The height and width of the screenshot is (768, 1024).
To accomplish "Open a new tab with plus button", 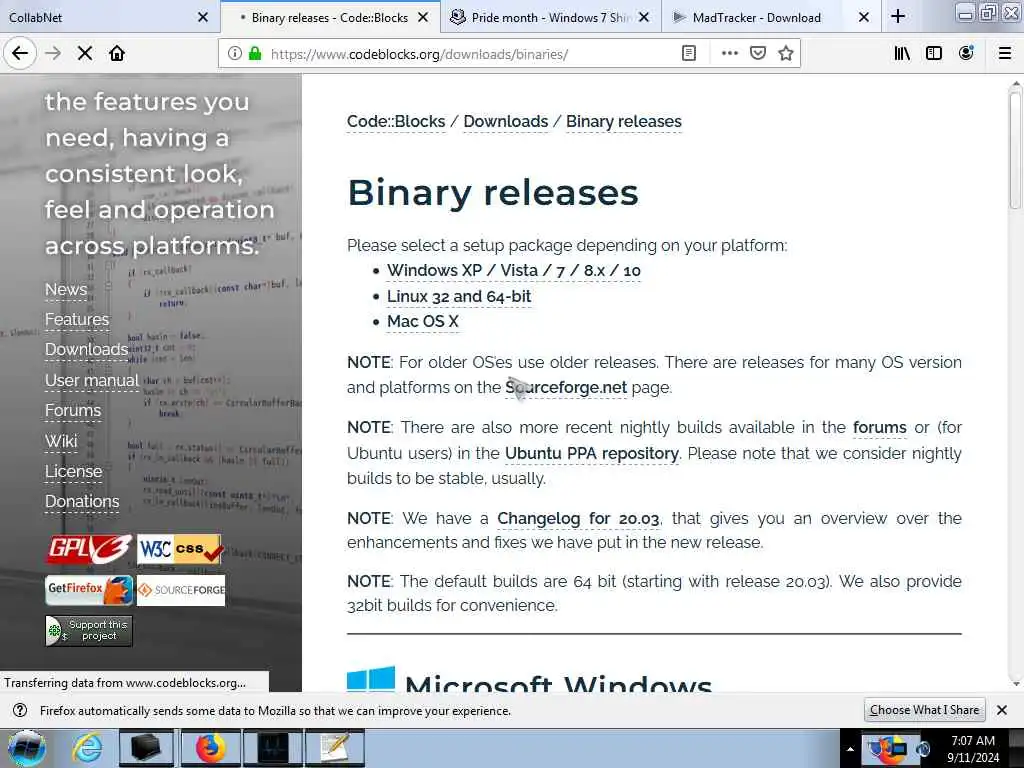I will coord(898,16).
